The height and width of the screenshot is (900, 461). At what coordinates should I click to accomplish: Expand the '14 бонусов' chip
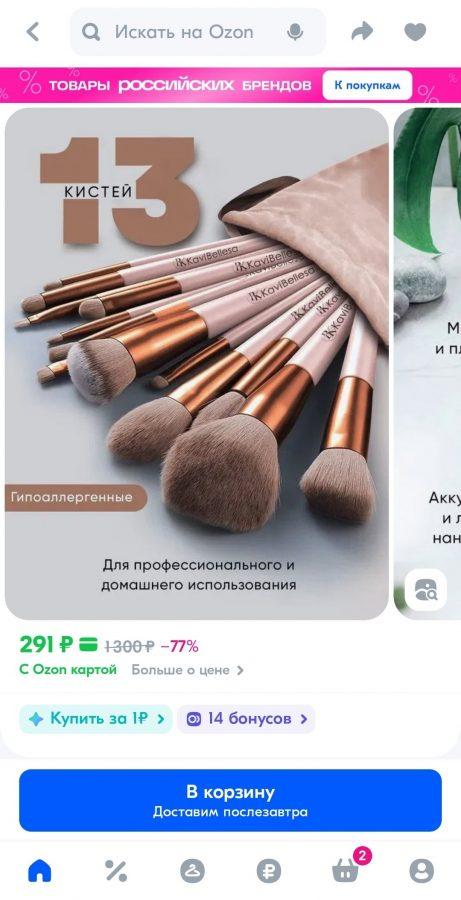tap(246, 719)
